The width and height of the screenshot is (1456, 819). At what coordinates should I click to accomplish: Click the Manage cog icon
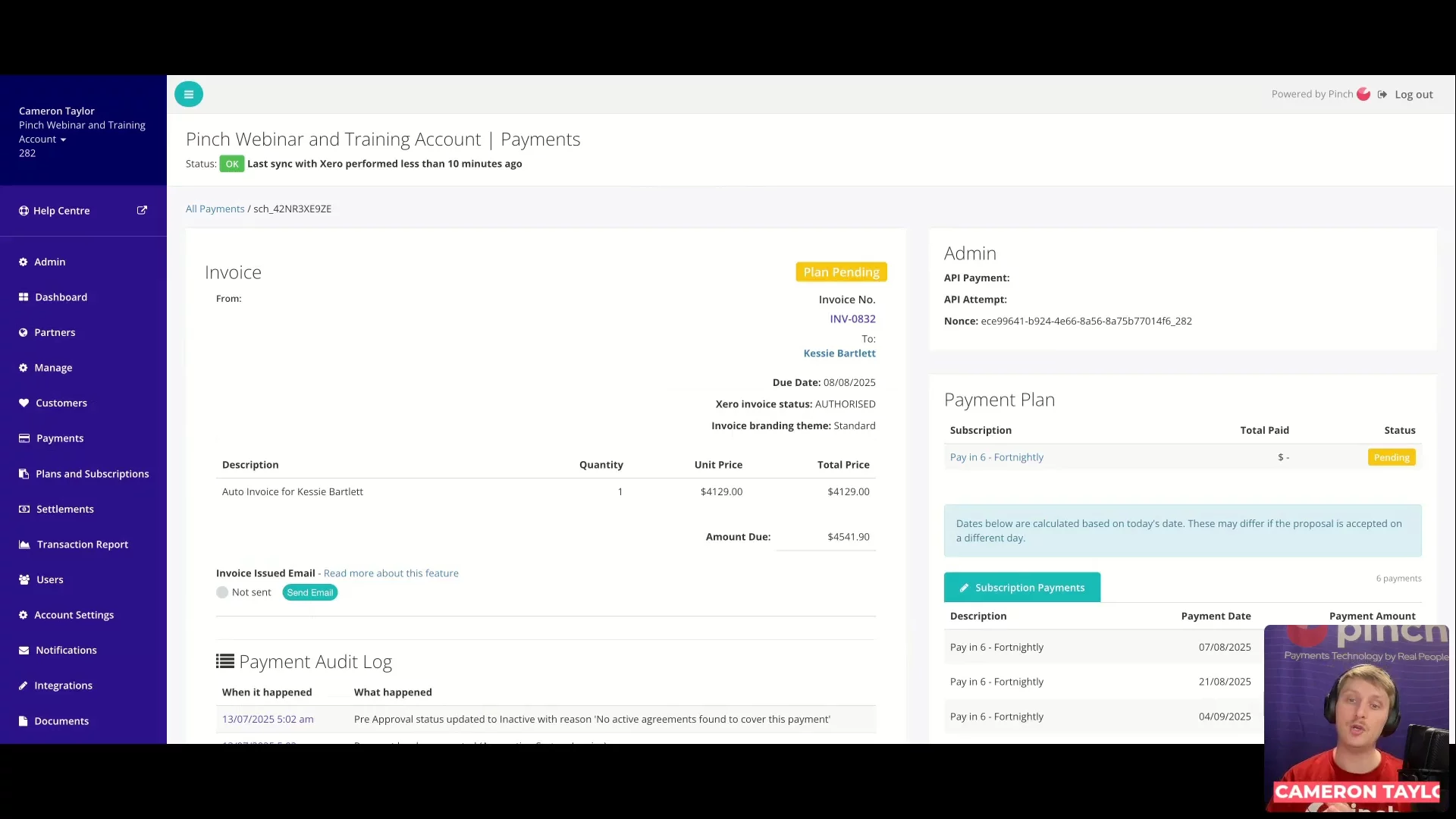pyautogui.click(x=23, y=368)
